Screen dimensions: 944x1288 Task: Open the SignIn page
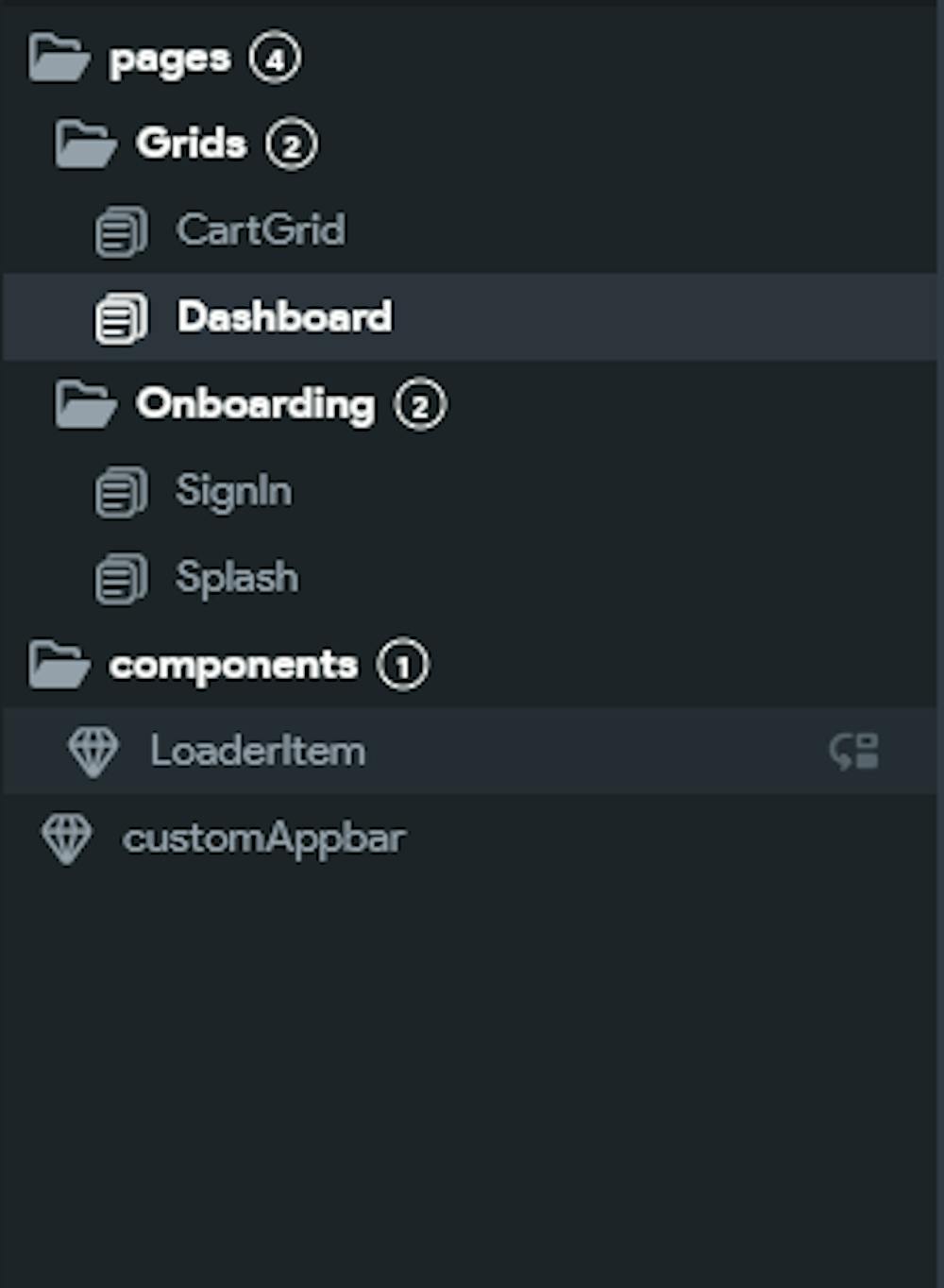(x=233, y=492)
